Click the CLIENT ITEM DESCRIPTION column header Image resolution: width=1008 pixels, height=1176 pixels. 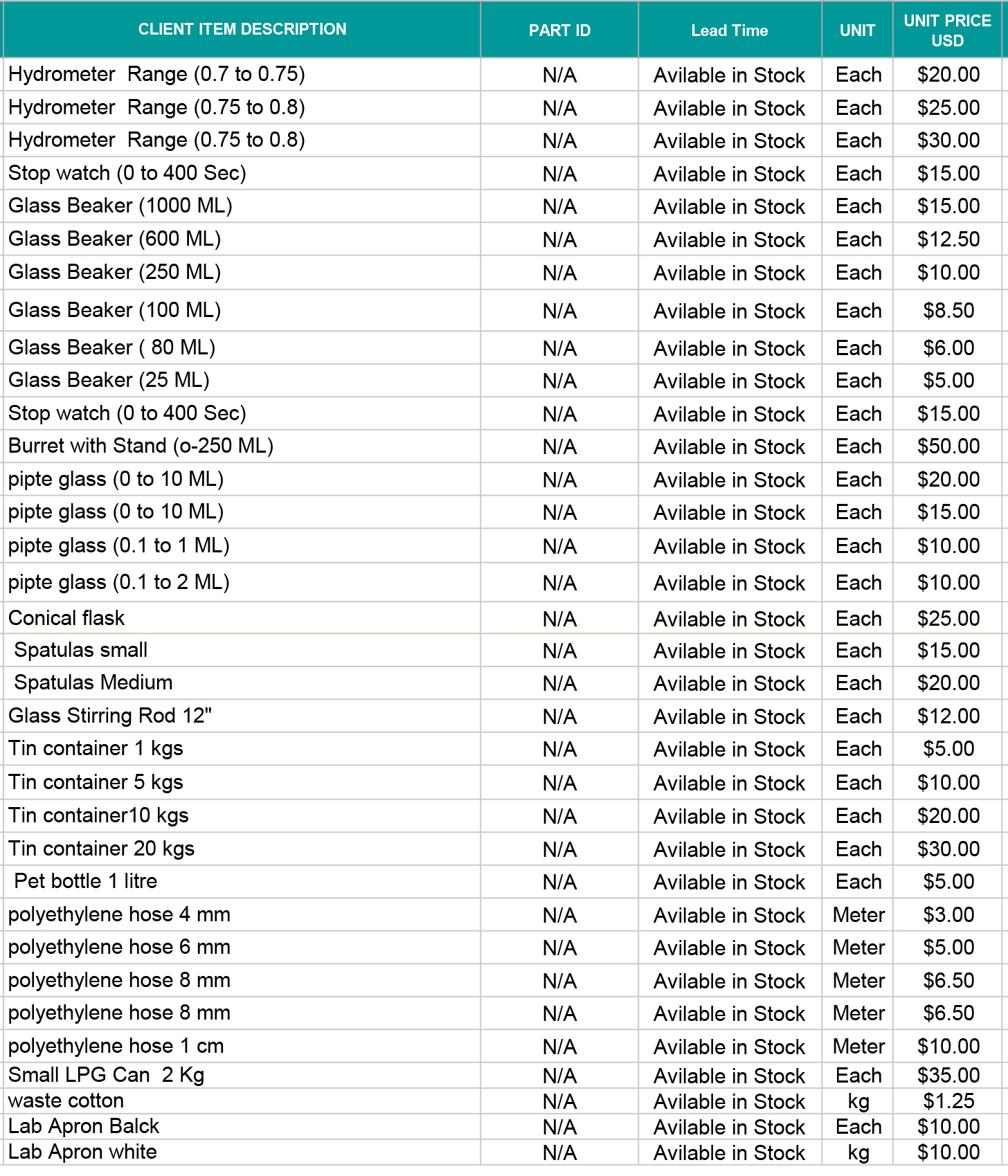(242, 30)
